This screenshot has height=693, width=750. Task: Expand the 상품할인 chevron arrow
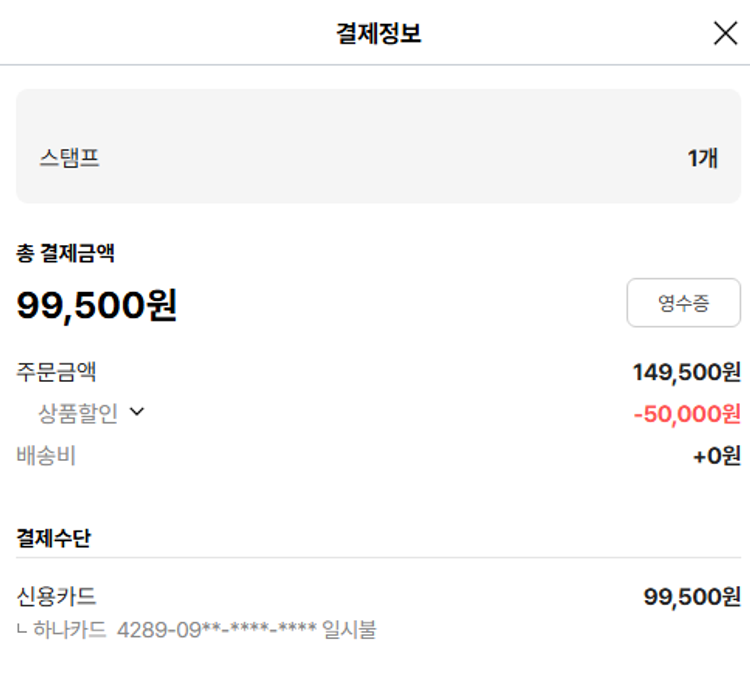(137, 411)
